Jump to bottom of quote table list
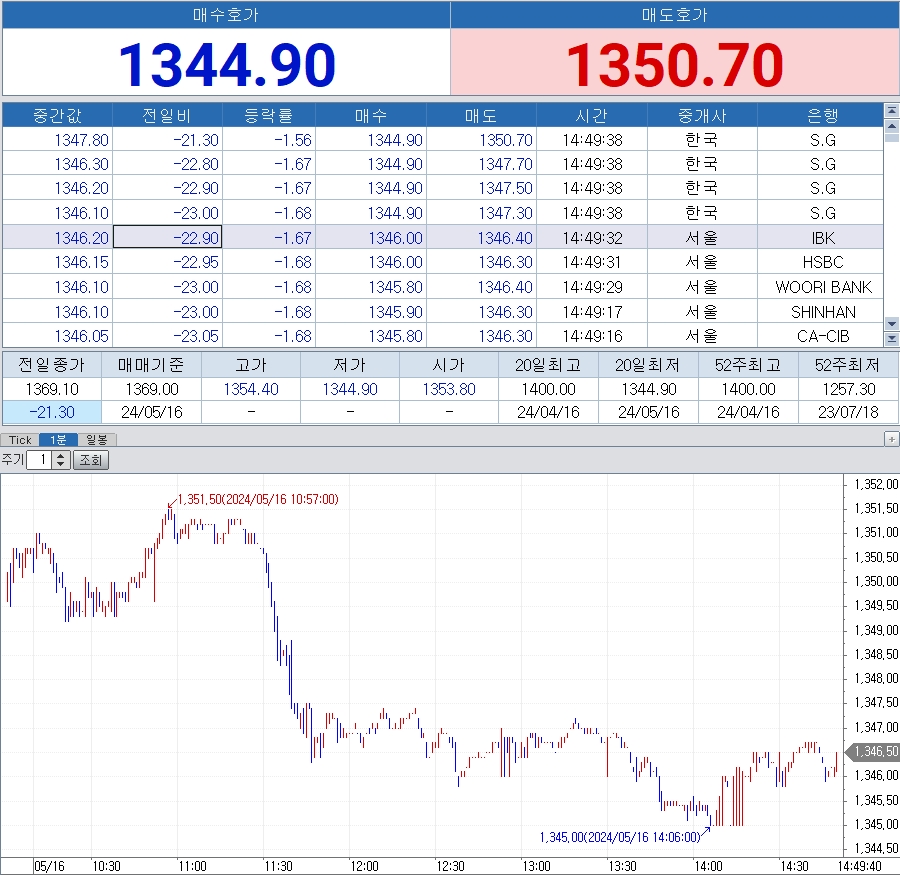 tap(891, 340)
